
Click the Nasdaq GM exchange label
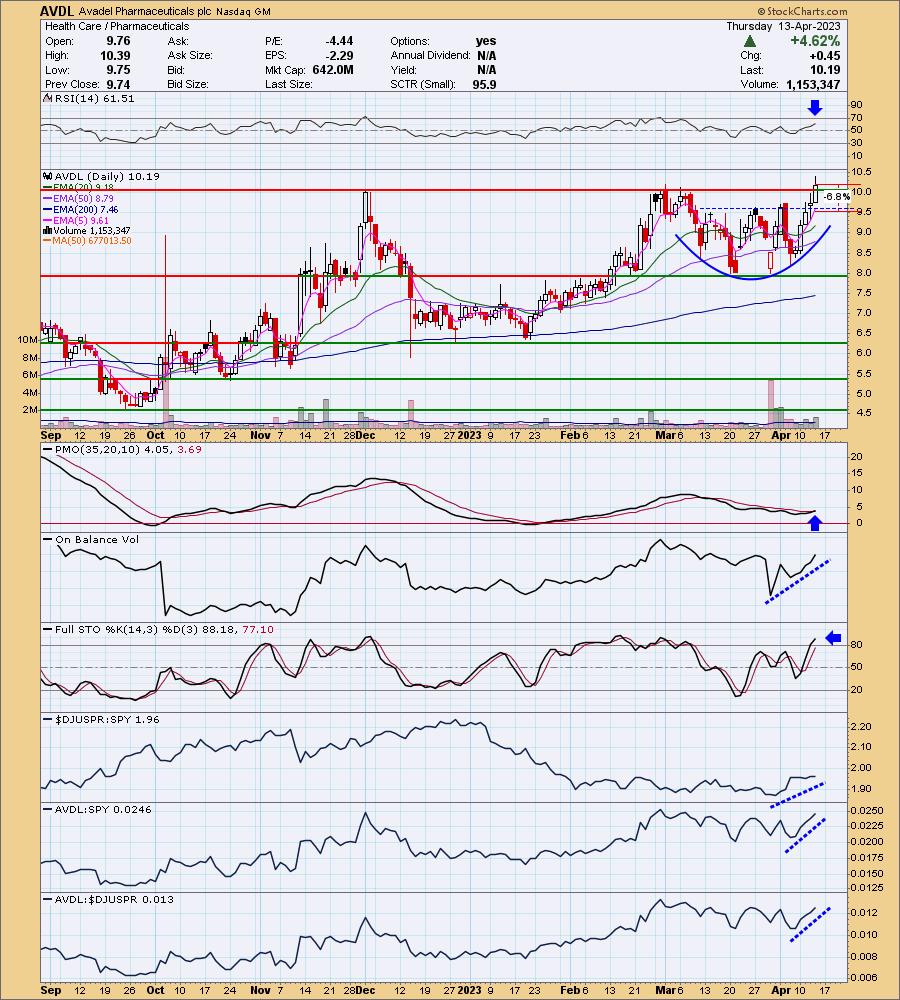(x=243, y=11)
